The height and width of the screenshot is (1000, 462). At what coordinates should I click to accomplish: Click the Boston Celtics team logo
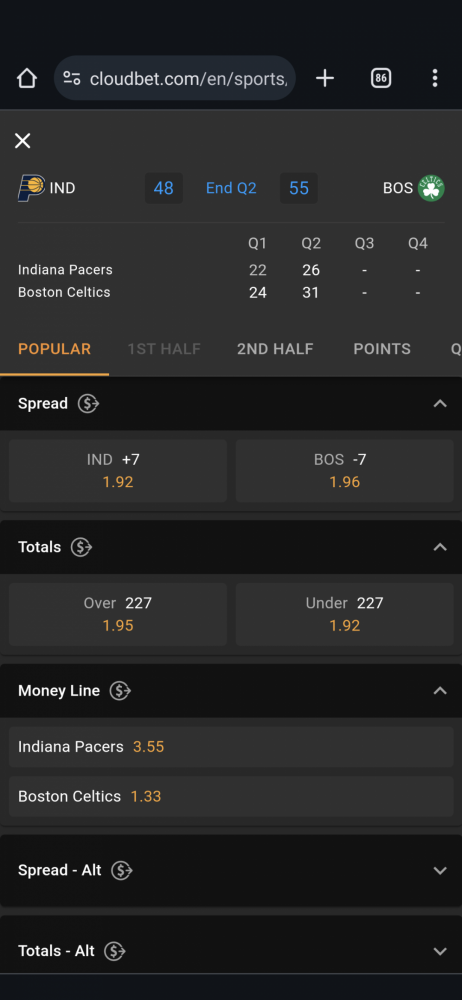[x=431, y=188]
